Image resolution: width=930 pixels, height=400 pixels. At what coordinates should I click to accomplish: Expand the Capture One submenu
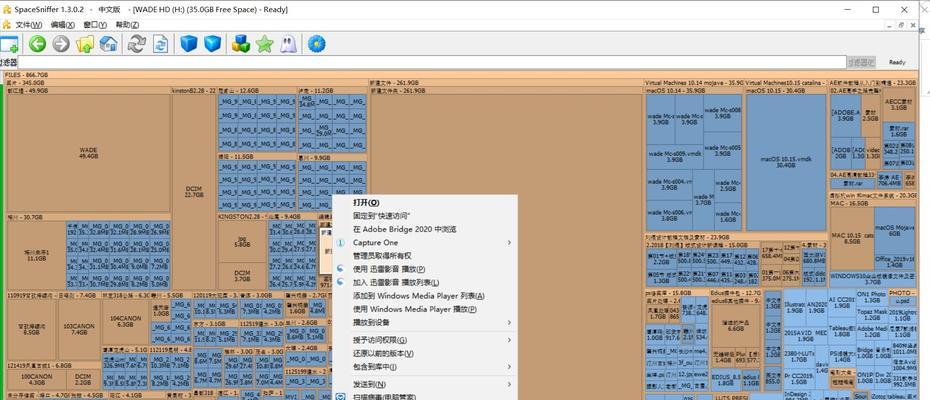pyautogui.click(x=509, y=243)
